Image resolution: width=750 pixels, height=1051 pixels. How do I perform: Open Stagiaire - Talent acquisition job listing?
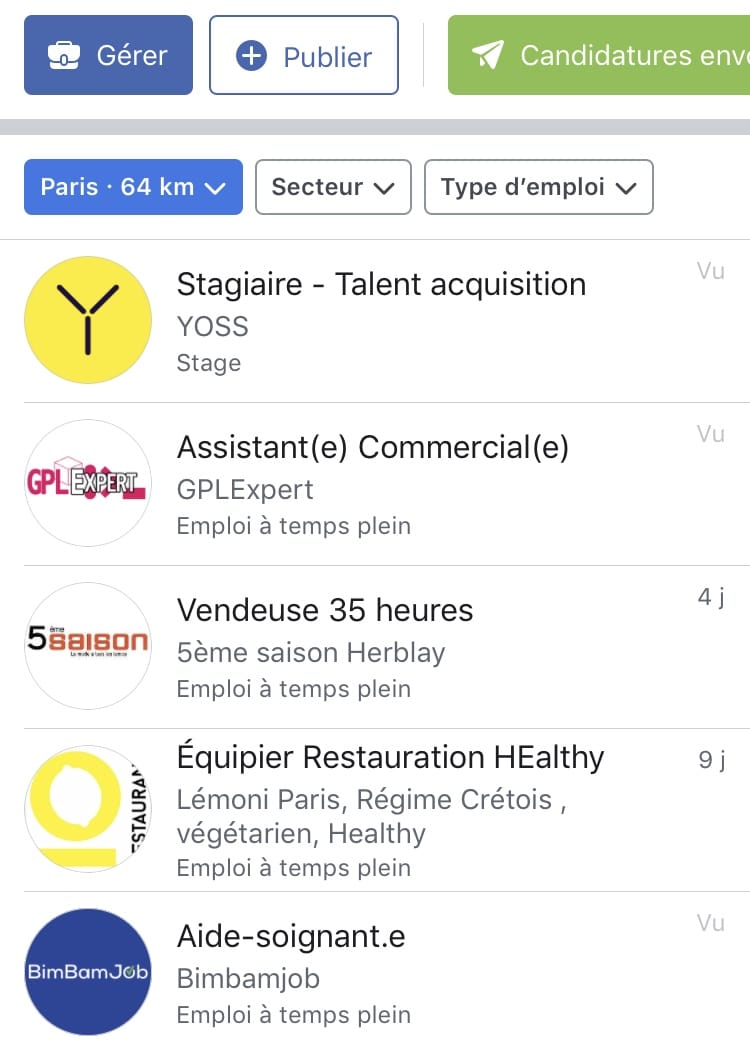click(x=387, y=321)
